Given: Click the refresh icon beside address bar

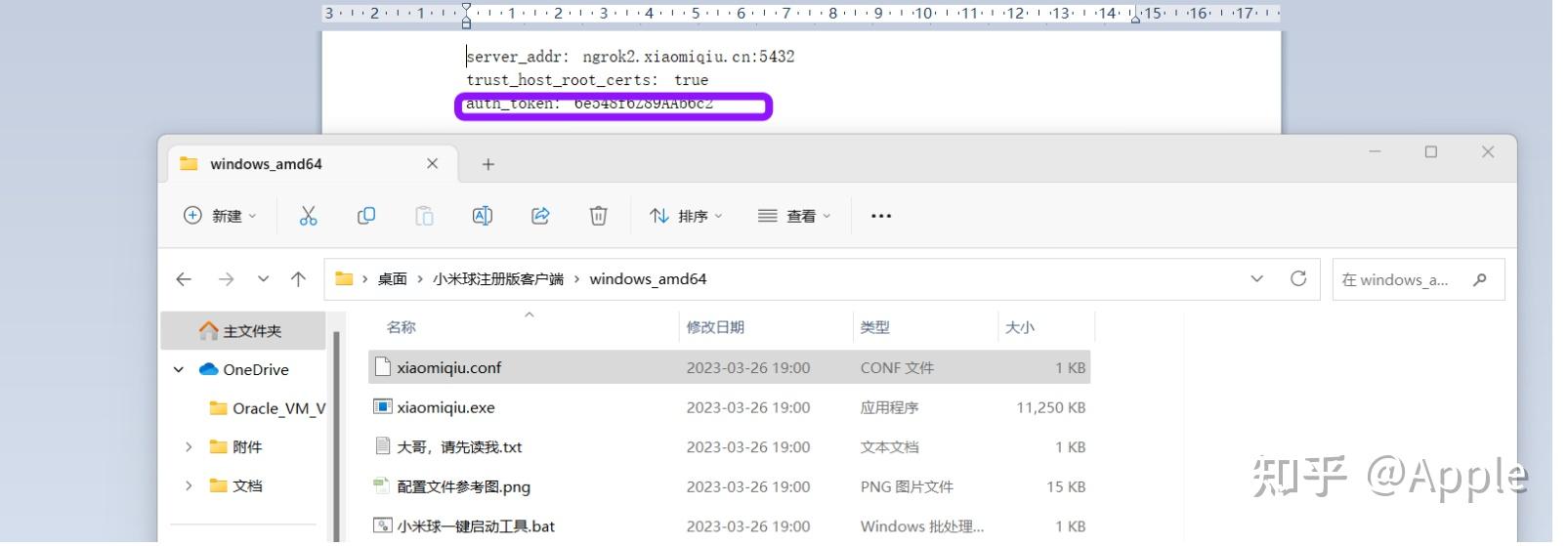Looking at the screenshot, I should click(1298, 279).
